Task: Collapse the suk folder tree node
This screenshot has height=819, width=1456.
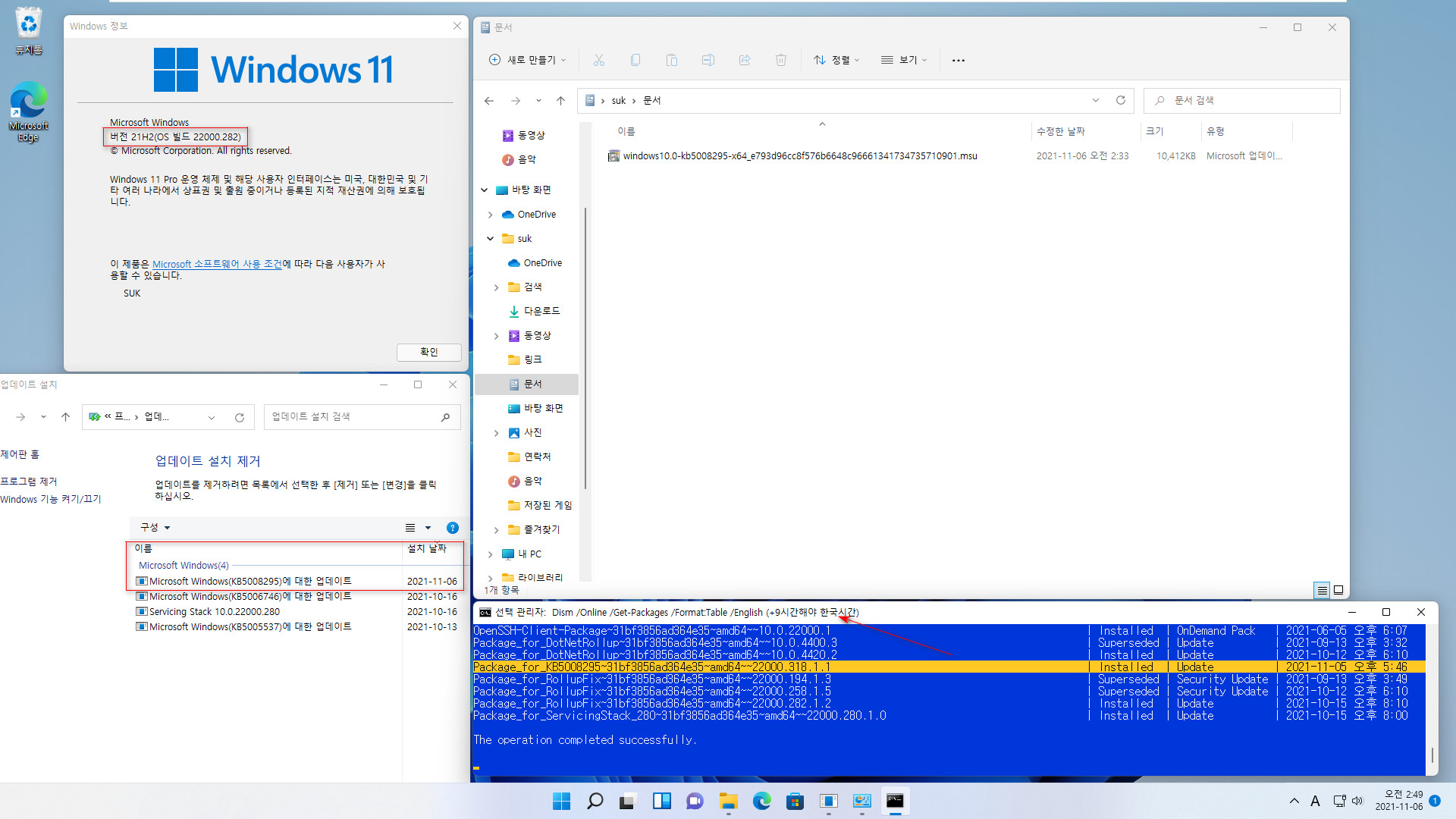Action: pos(491,239)
